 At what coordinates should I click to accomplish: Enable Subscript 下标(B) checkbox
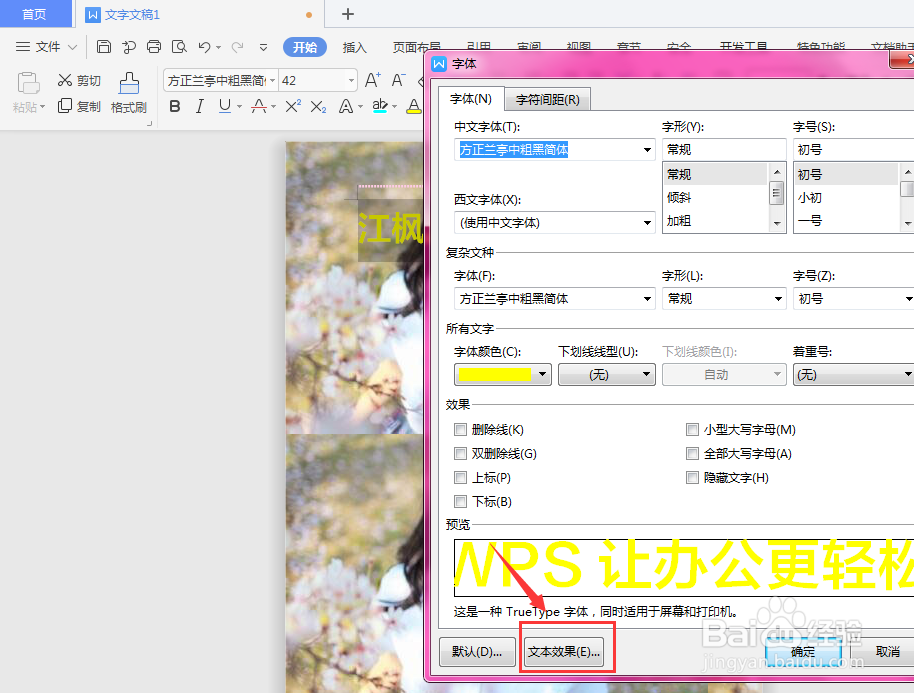tap(460, 501)
